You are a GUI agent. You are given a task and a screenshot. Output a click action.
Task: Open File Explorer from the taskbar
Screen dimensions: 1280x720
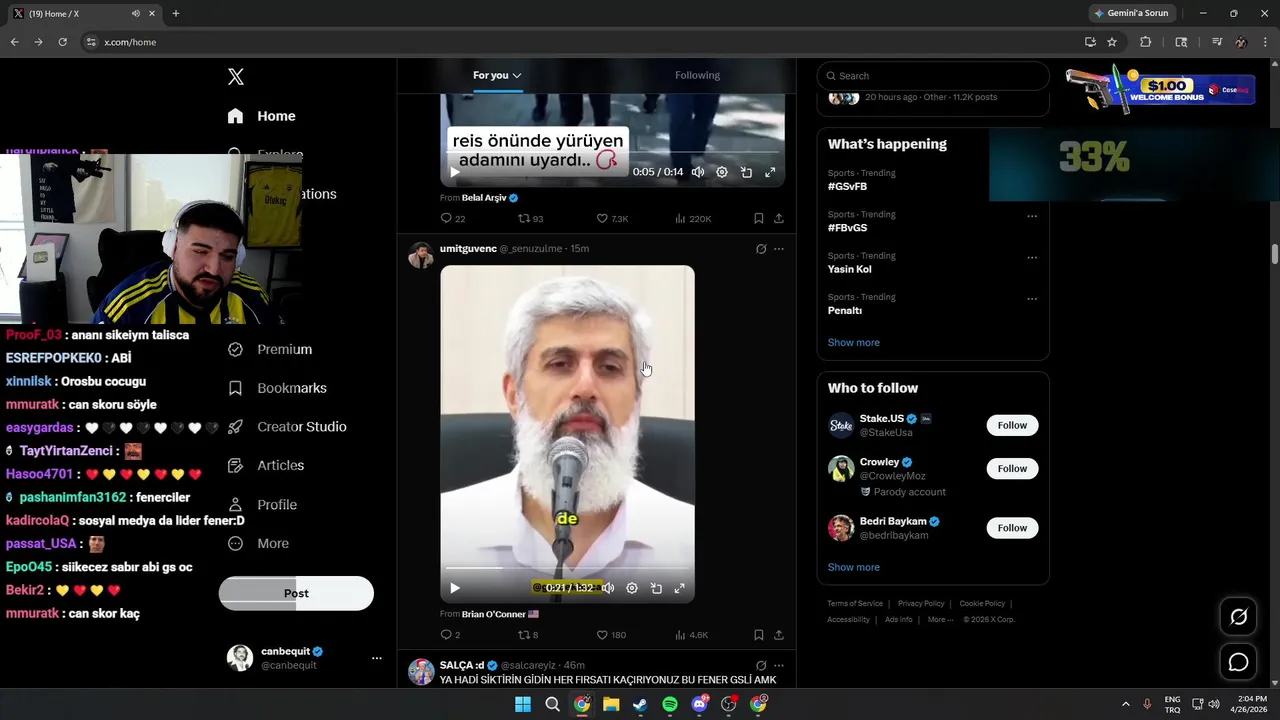pos(611,705)
